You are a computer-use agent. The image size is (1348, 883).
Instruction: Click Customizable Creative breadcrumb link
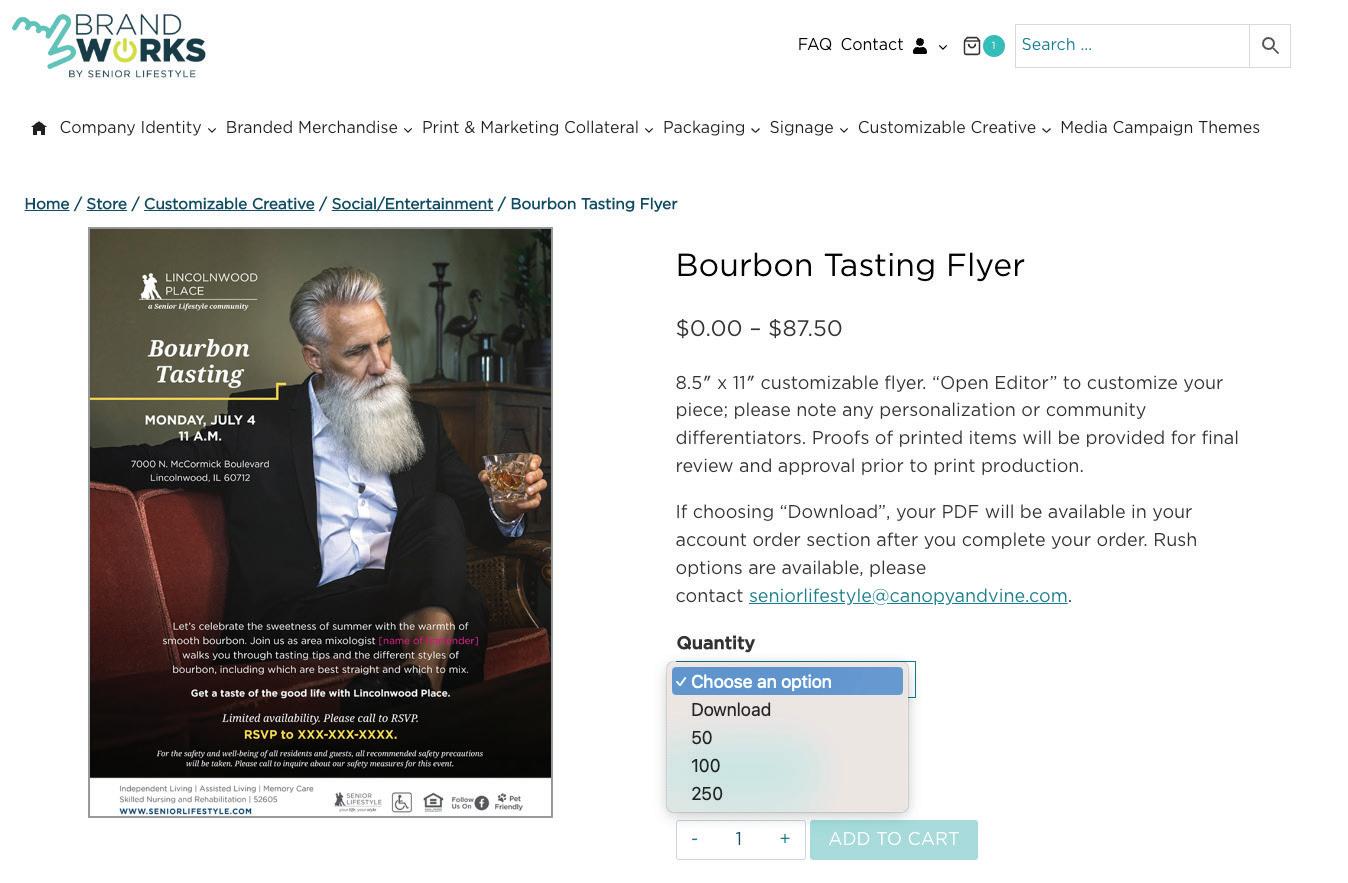pos(229,204)
